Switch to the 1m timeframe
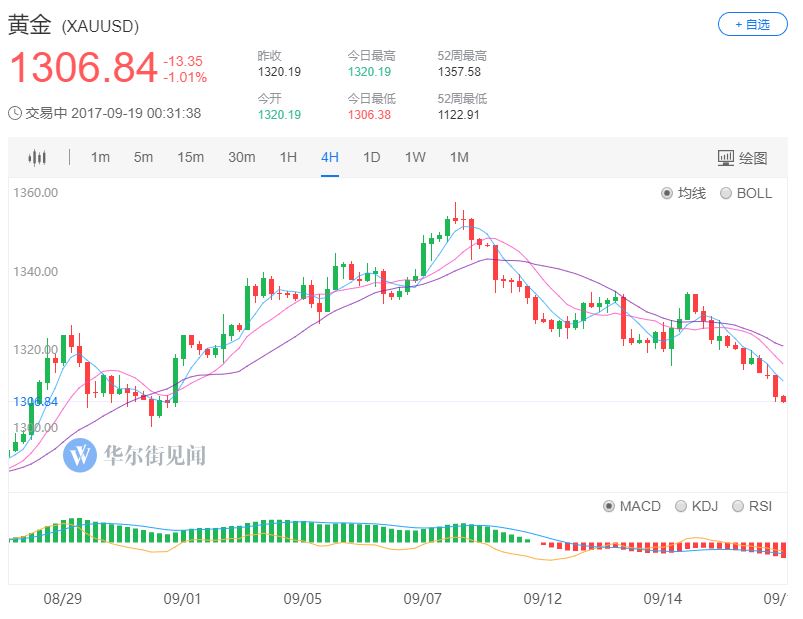This screenshot has width=803, height=619. coord(99,157)
